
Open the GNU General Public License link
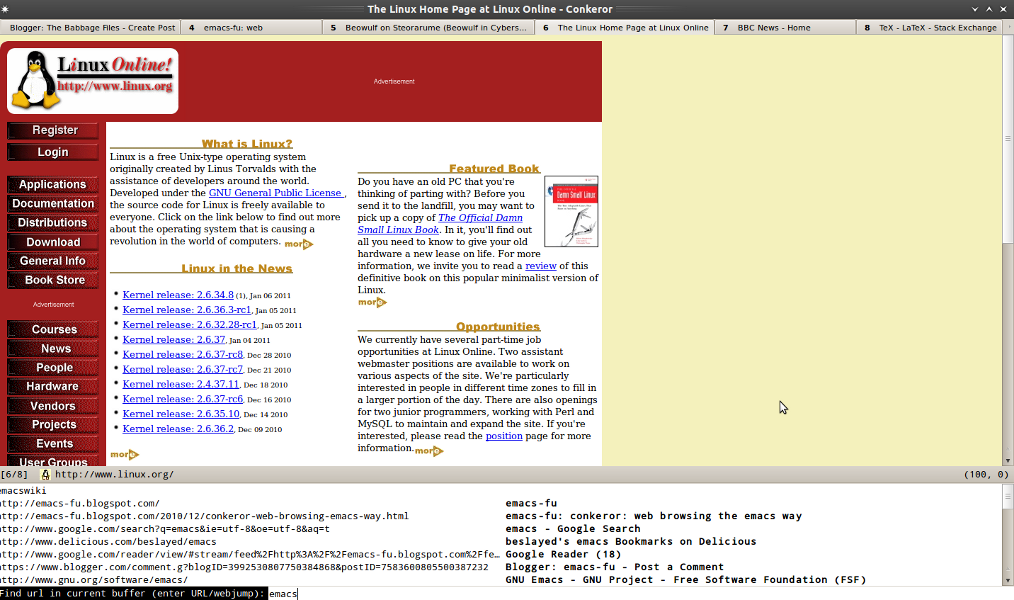click(274, 192)
